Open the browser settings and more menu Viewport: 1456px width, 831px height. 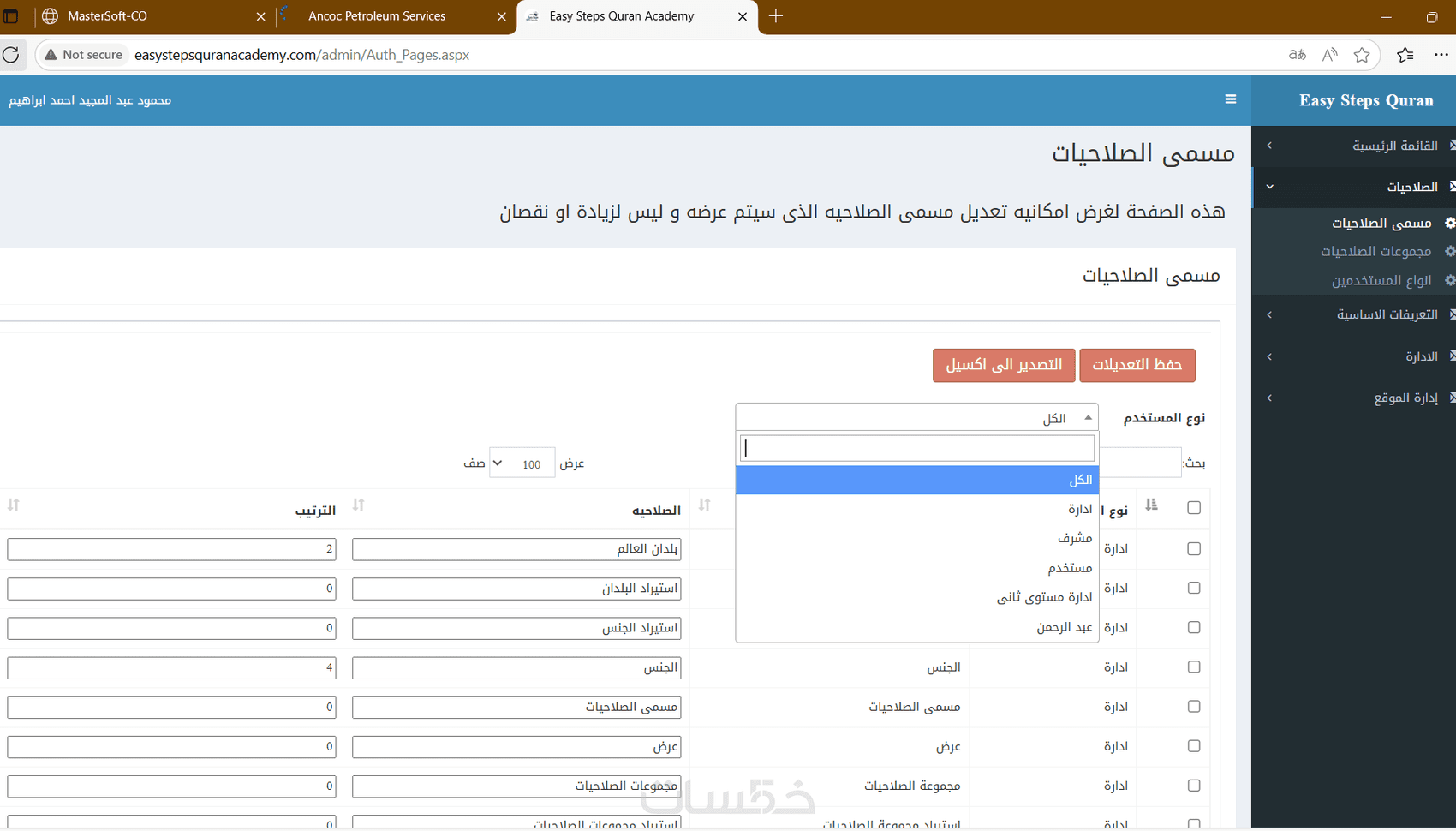click(1441, 55)
